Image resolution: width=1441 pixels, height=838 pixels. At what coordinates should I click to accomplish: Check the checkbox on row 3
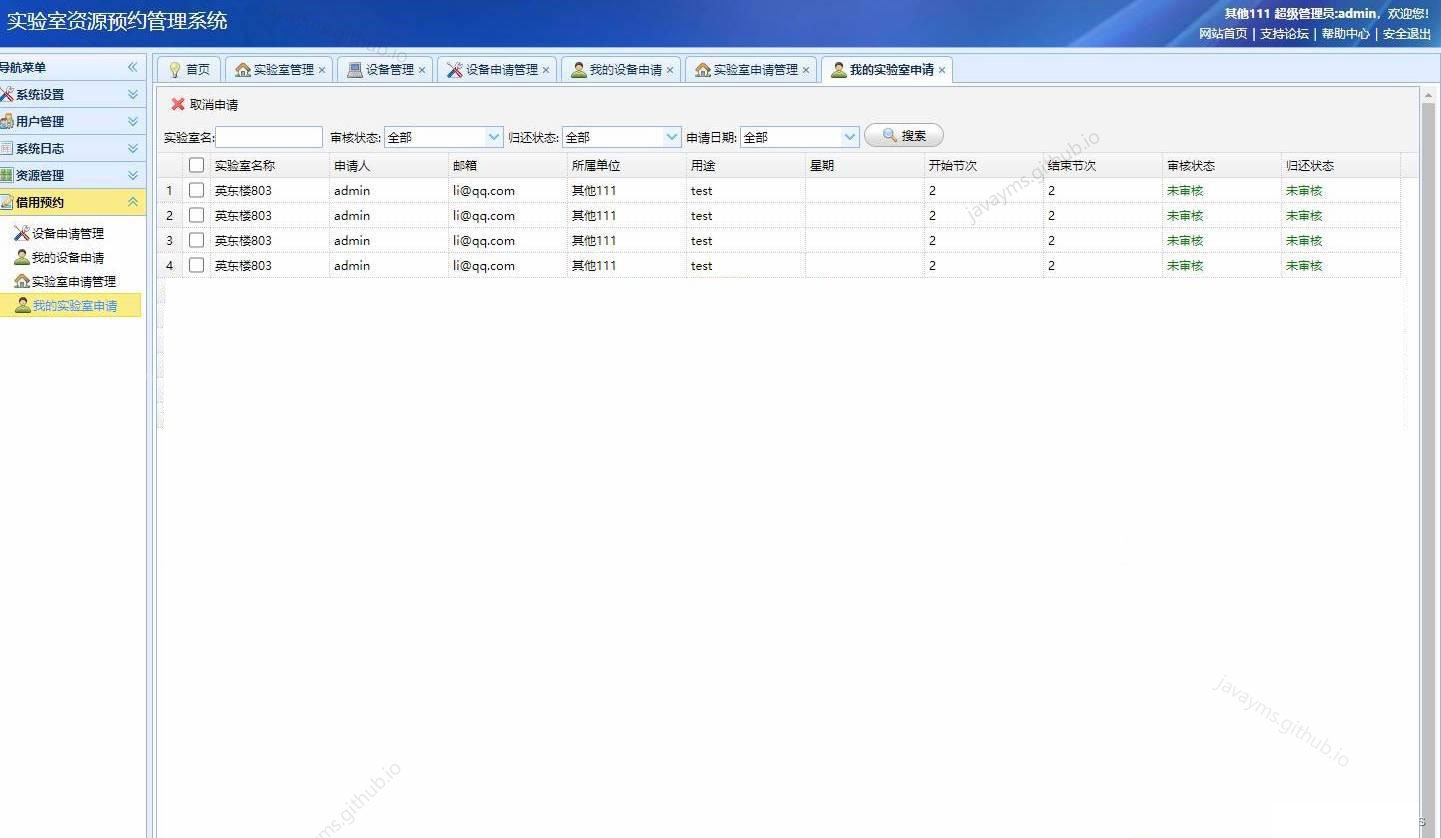click(196, 240)
